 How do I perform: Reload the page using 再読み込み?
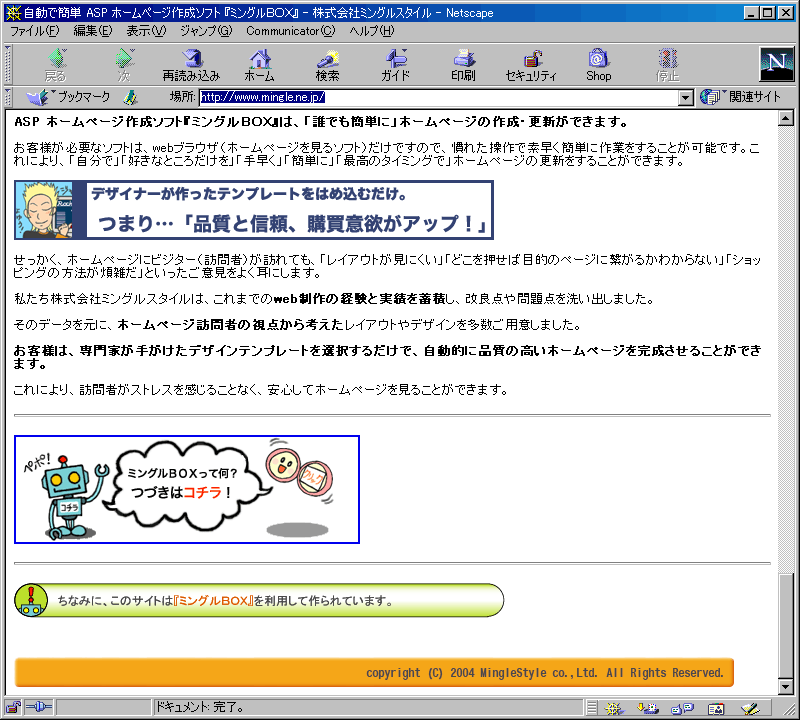[191, 65]
